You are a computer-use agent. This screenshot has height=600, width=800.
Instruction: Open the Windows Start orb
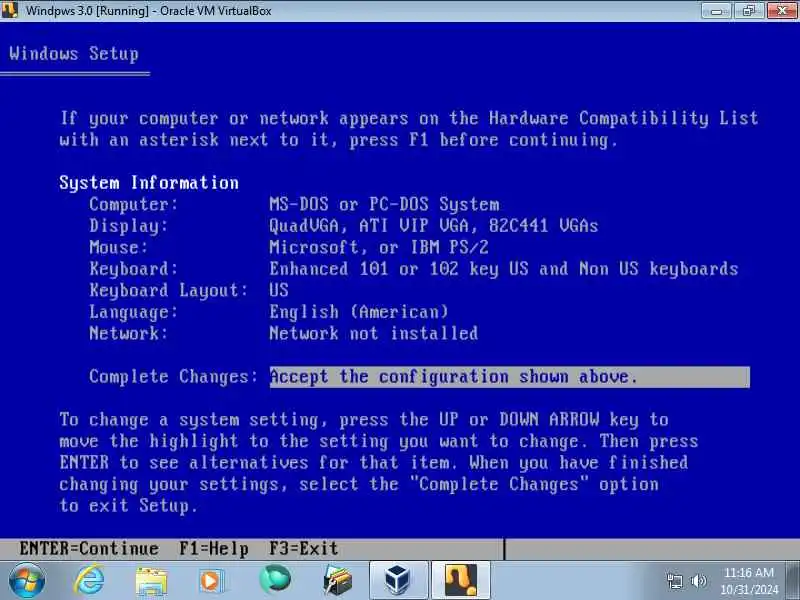point(26,581)
